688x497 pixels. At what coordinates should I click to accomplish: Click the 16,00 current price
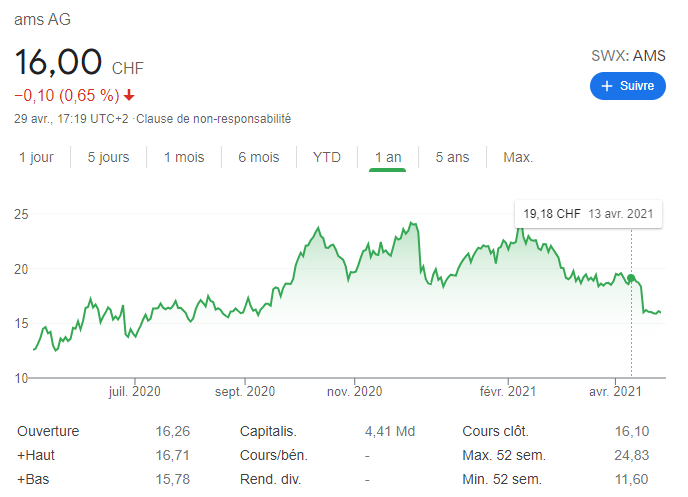(58, 62)
